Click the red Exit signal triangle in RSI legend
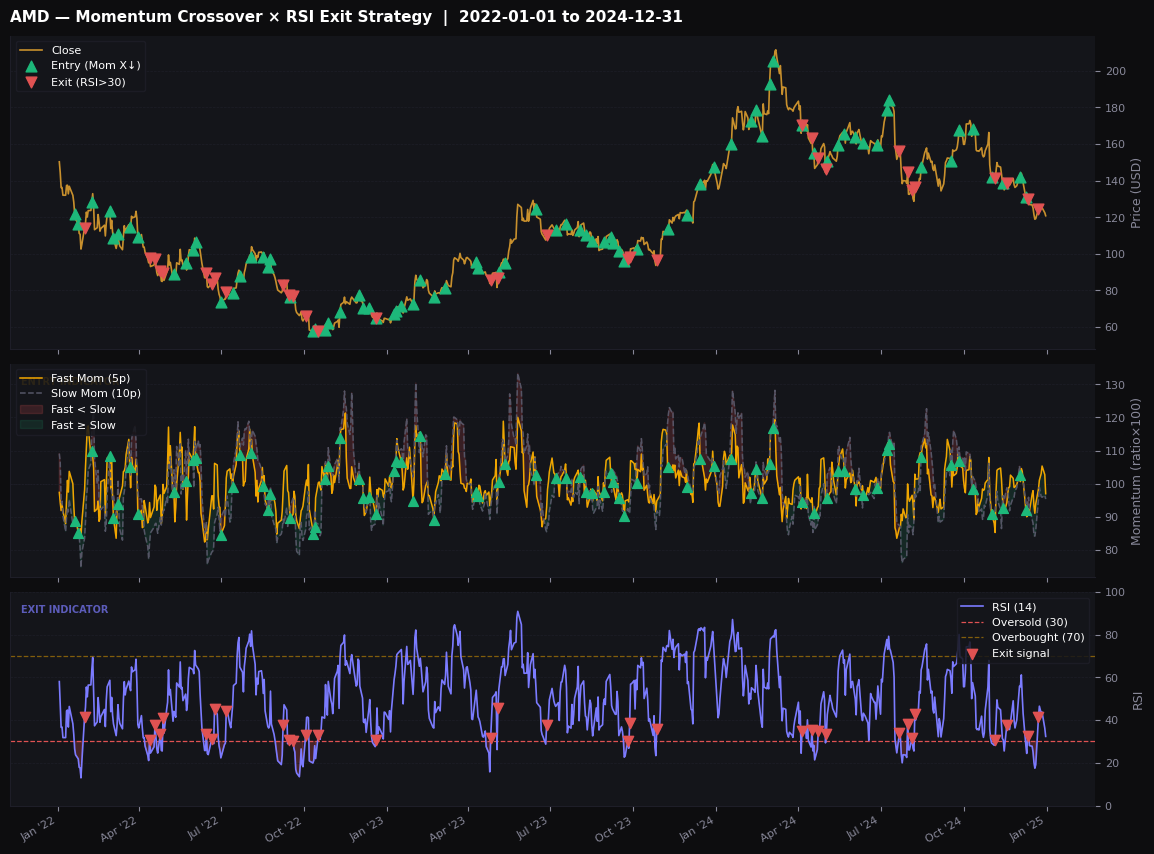1154x854 pixels. pos(972,654)
